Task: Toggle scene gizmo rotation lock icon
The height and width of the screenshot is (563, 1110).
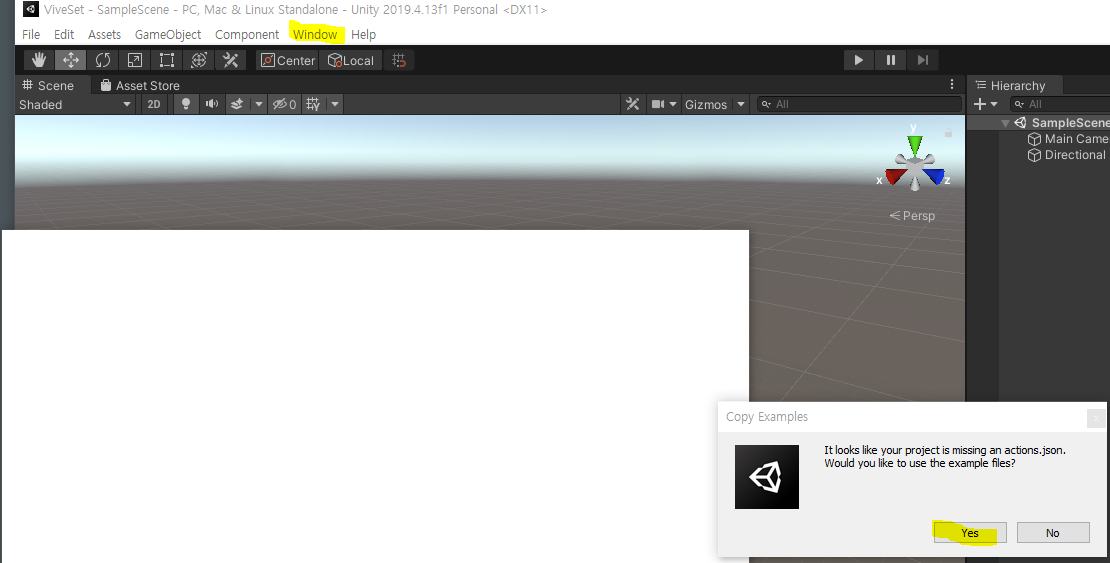Action: [949, 132]
